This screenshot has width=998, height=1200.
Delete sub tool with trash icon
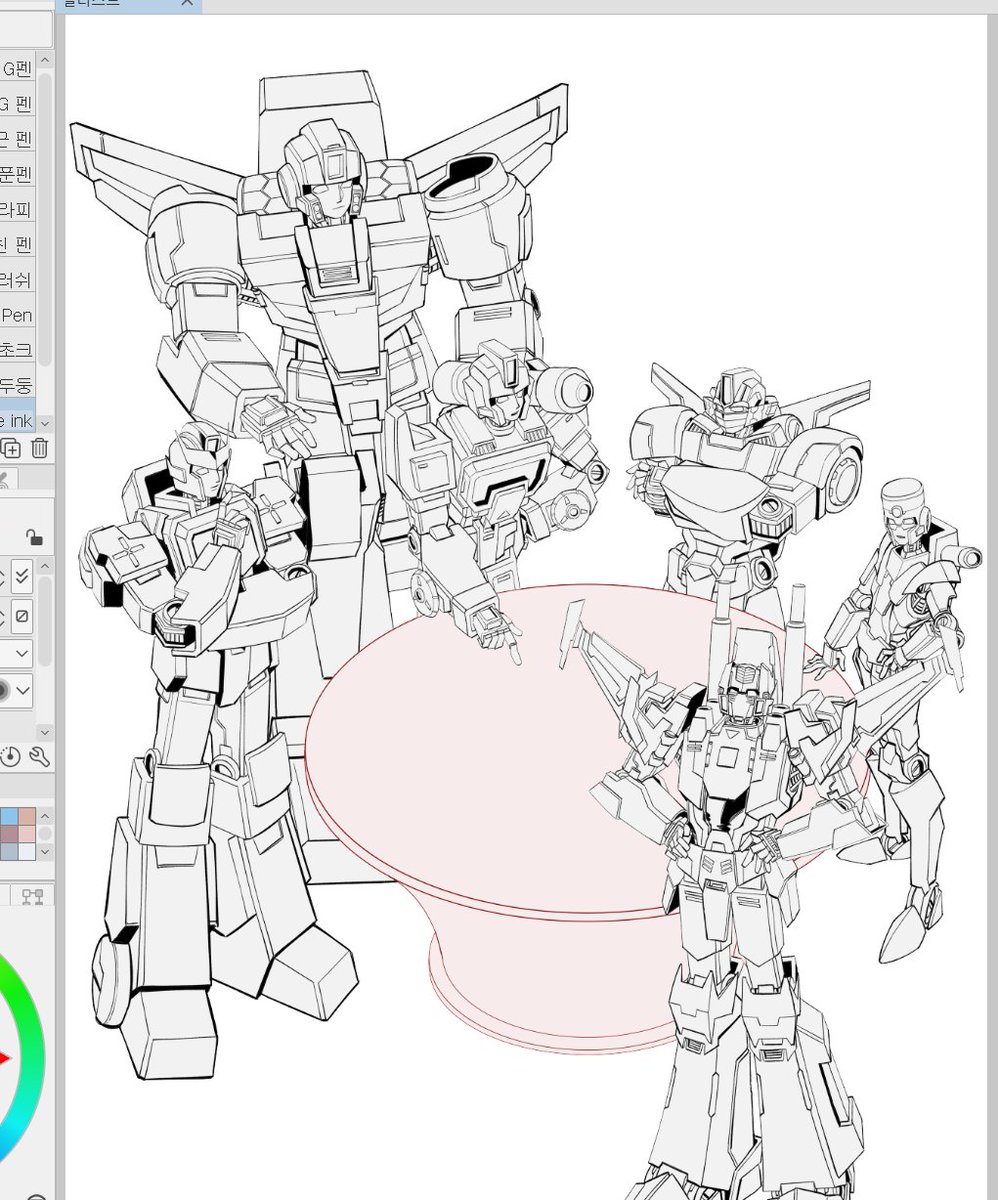coord(39,448)
